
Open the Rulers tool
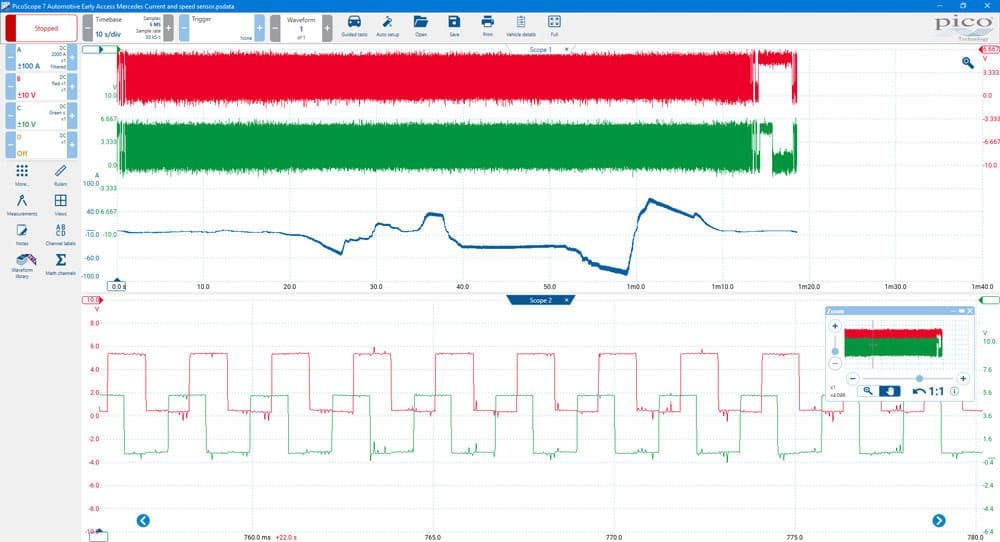pyautogui.click(x=61, y=174)
